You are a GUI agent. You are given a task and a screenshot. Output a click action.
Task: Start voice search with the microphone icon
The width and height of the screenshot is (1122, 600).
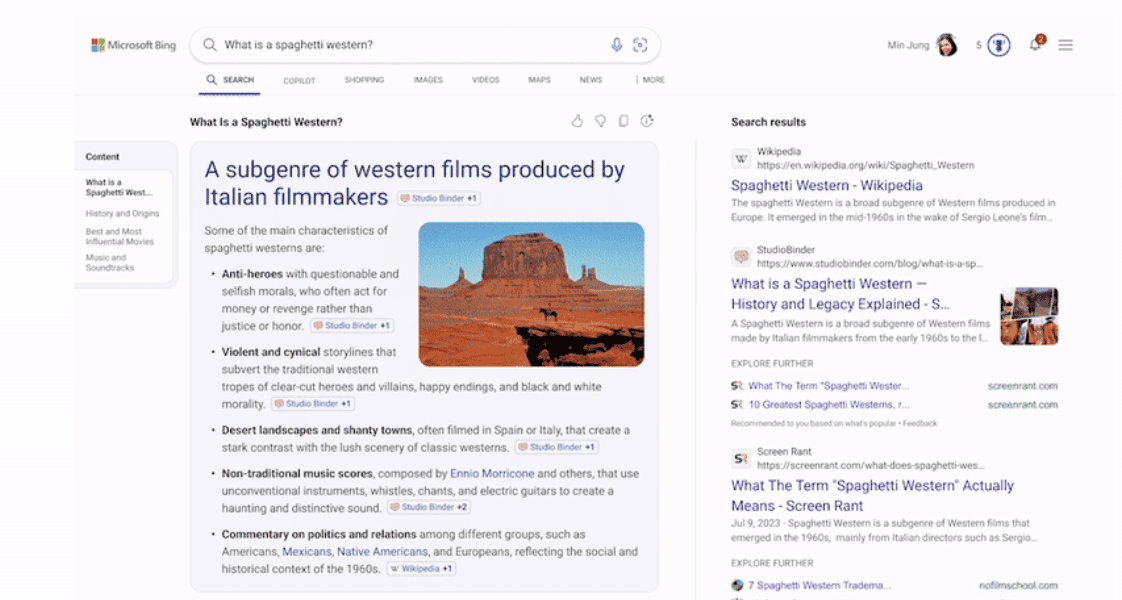(615, 45)
